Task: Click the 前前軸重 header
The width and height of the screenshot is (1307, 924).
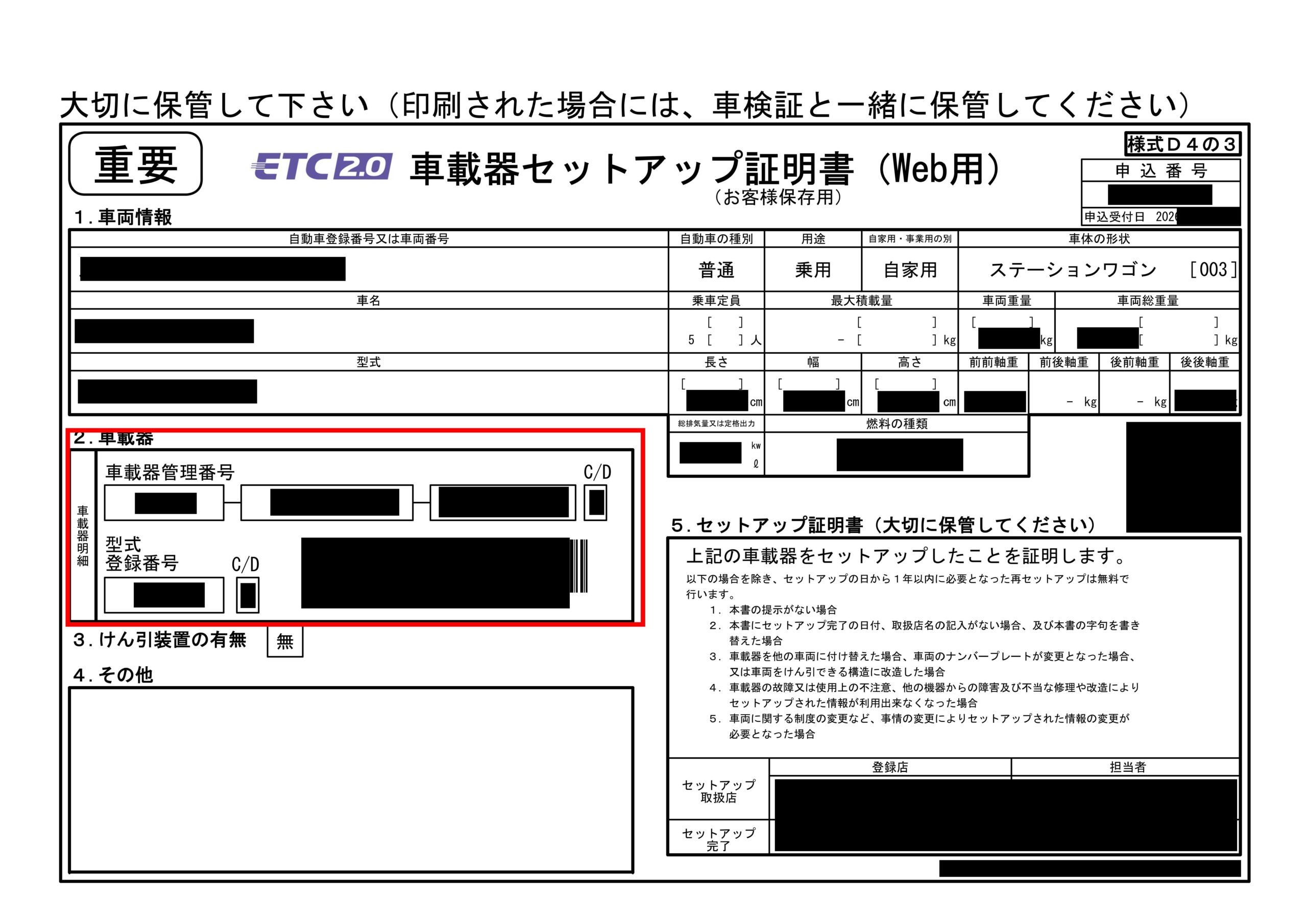Action: [x=994, y=362]
